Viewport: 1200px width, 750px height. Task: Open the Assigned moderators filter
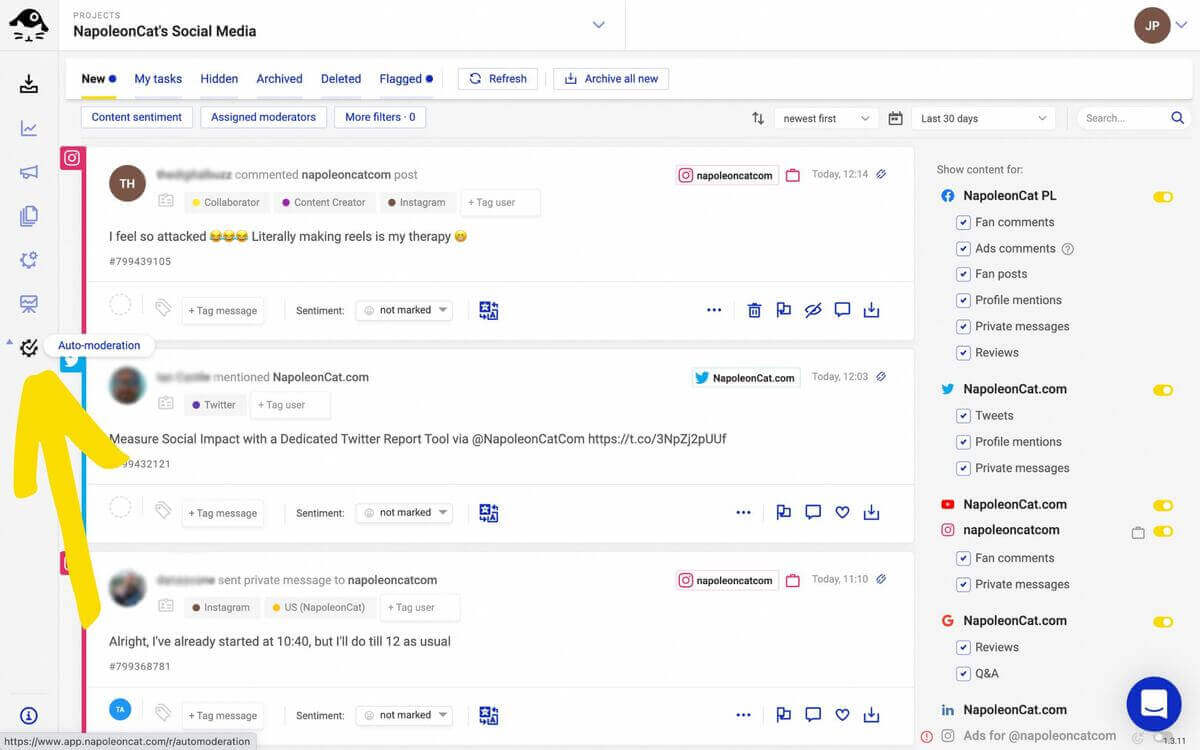pyautogui.click(x=263, y=117)
